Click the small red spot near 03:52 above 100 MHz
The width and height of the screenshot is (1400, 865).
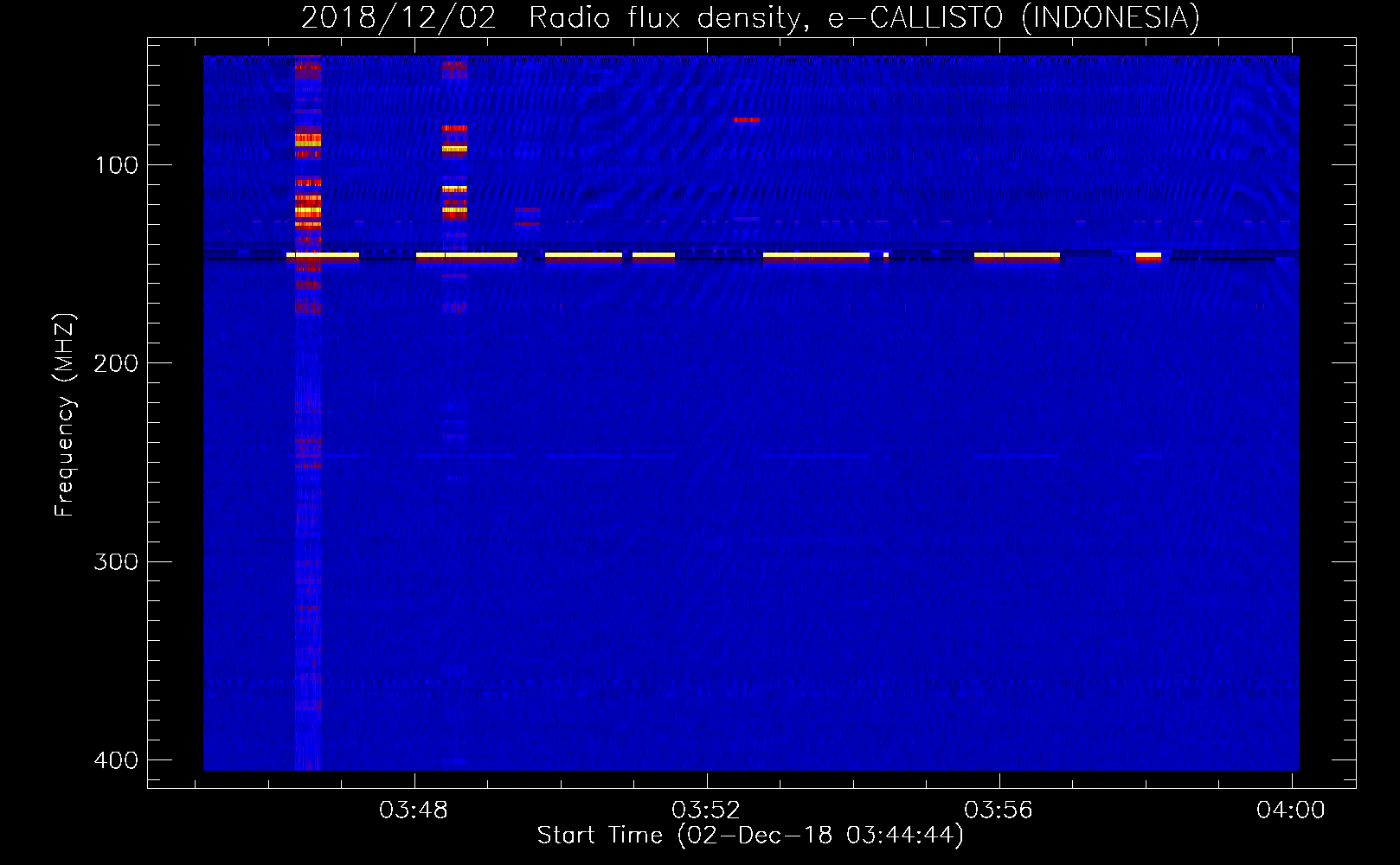pos(746,120)
